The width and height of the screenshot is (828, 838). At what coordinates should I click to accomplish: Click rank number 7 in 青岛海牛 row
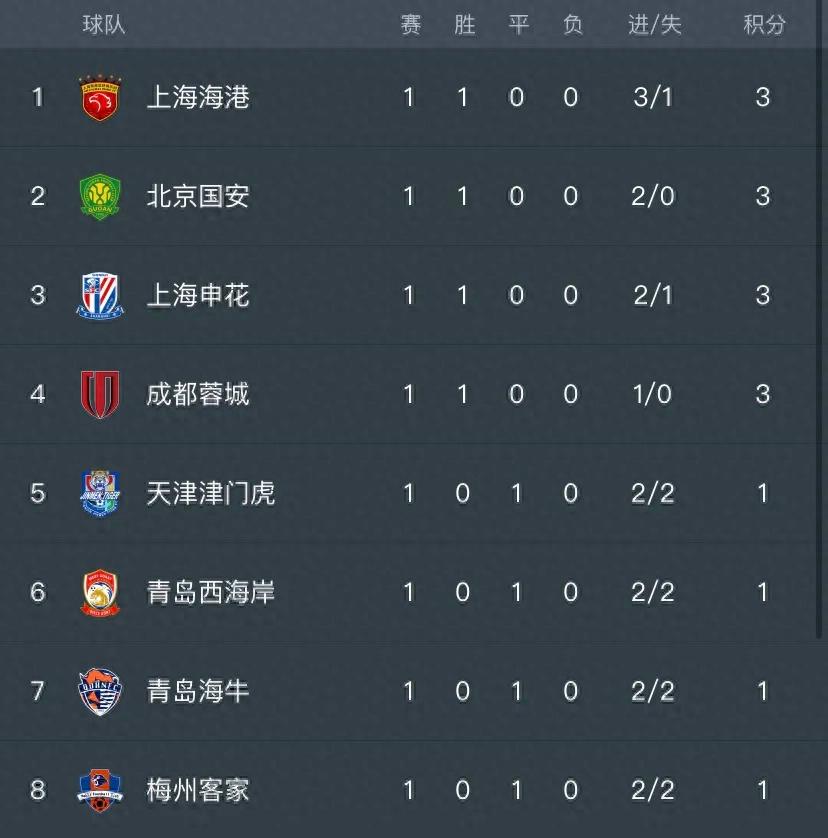pos(37,691)
